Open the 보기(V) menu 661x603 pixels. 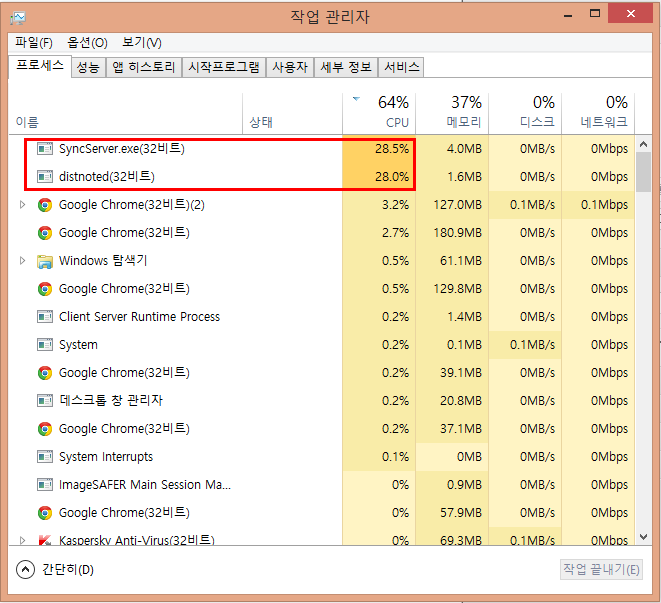tap(142, 43)
